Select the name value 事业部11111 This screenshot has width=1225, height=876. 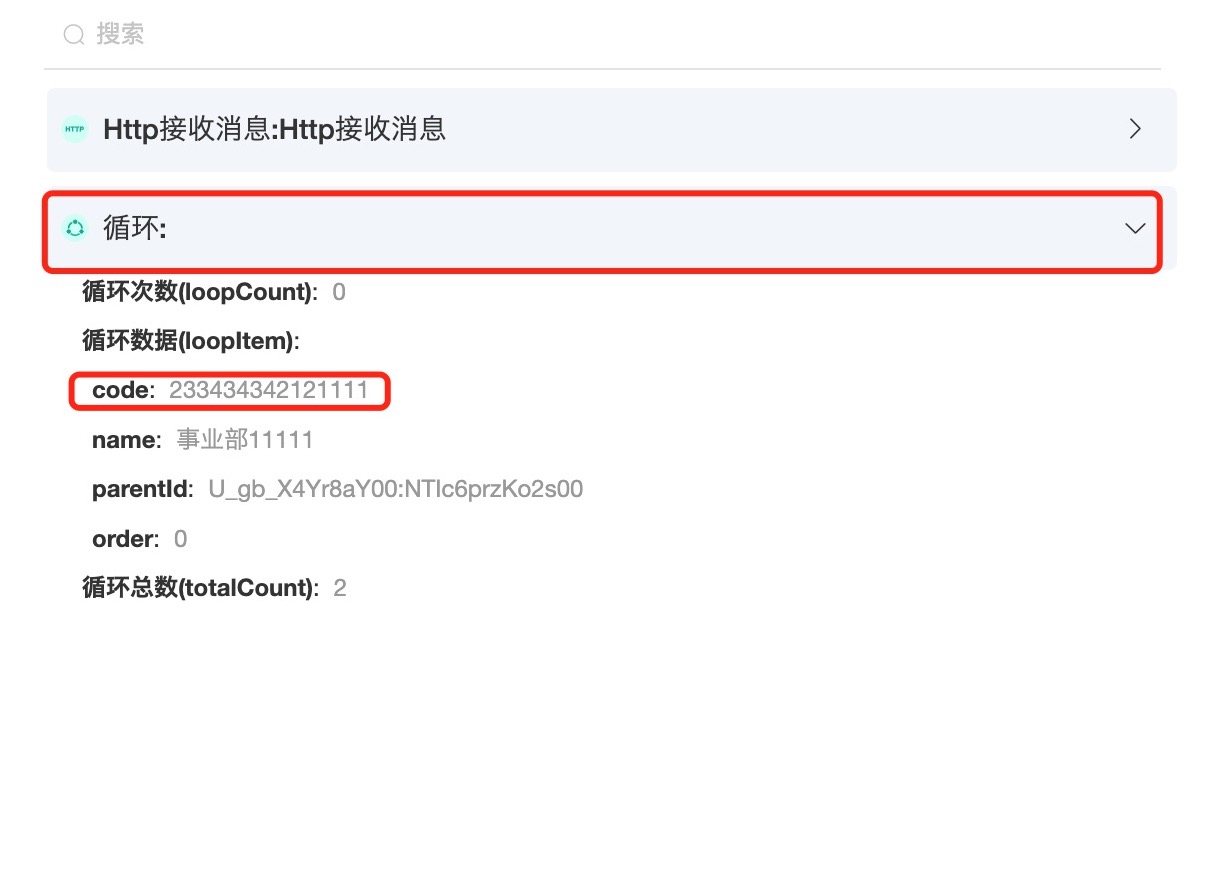245,440
